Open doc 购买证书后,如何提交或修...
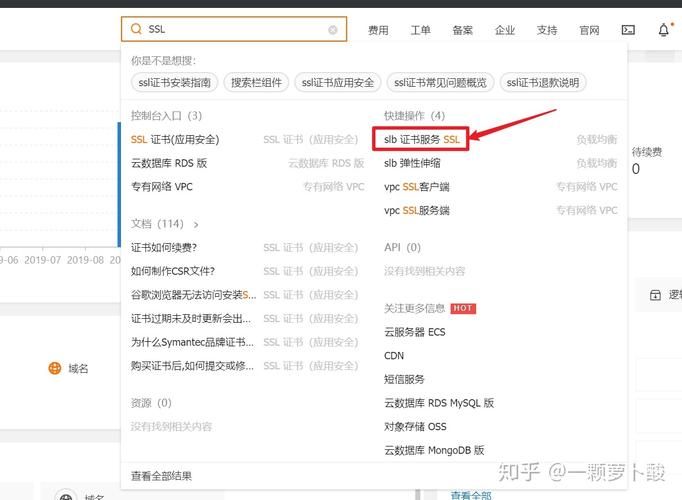The width and height of the screenshot is (682, 500). (x=192, y=366)
